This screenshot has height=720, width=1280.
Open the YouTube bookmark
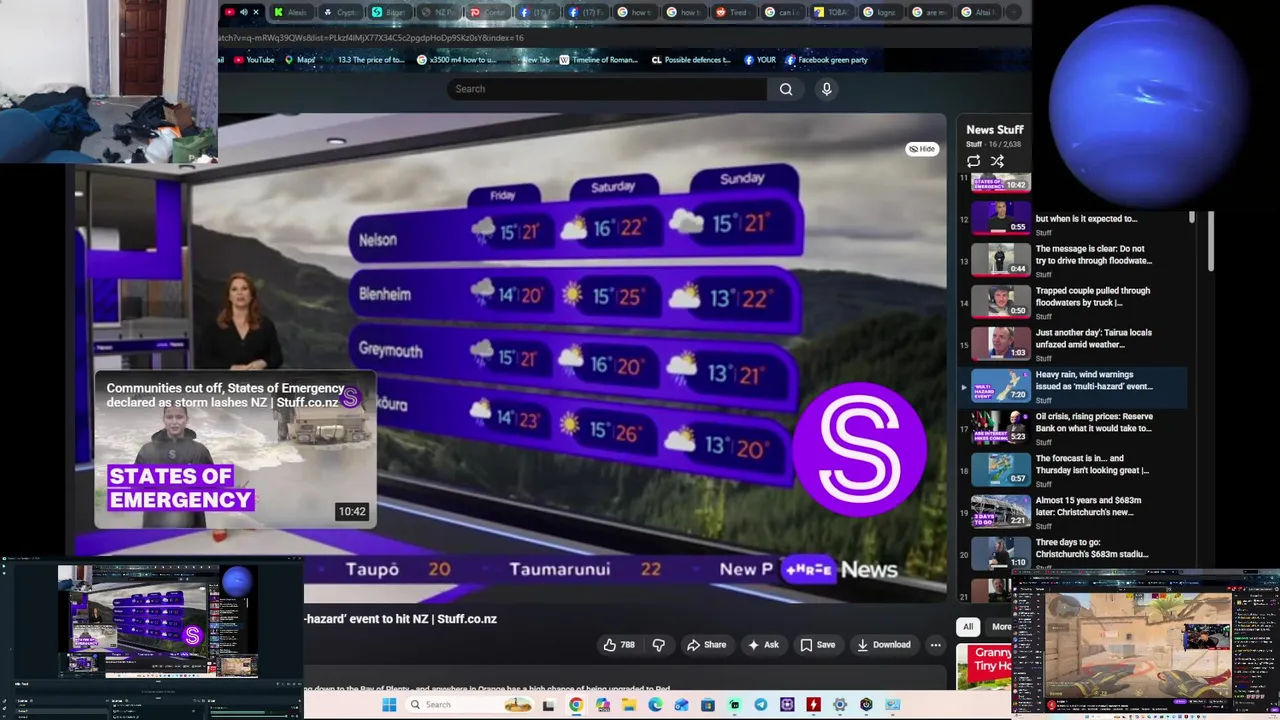pyautogui.click(x=254, y=60)
